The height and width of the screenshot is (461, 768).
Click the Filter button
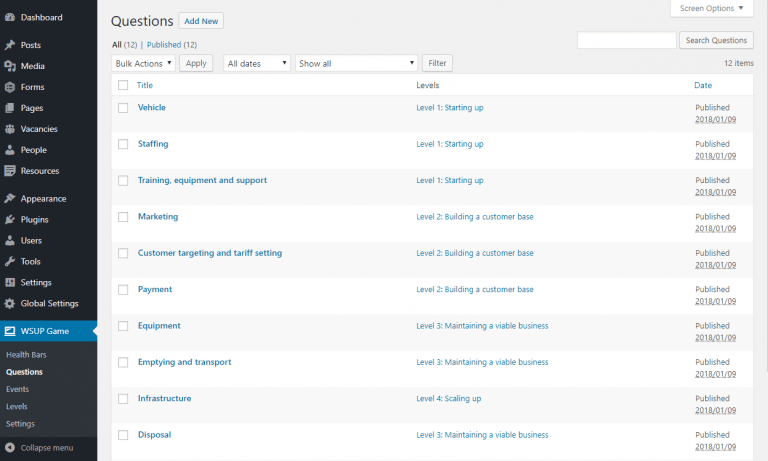437,63
